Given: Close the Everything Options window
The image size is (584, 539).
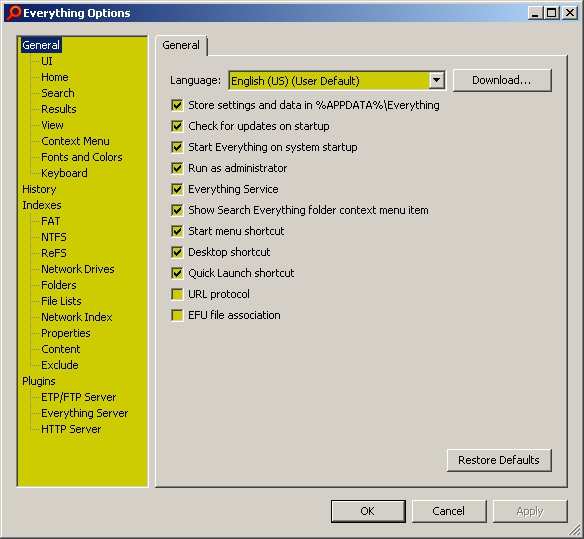Looking at the screenshot, I should [570, 13].
